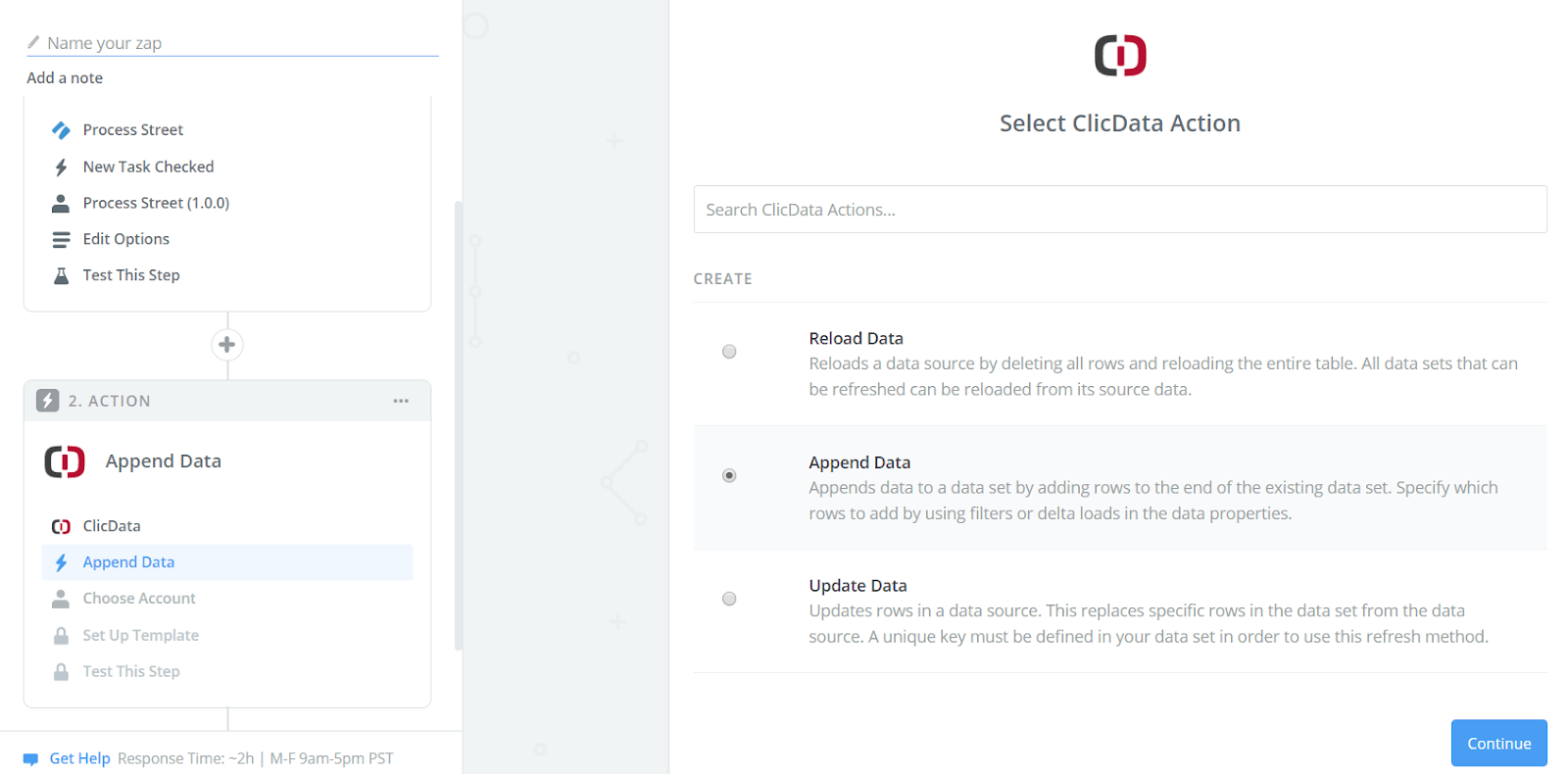Click the lines icon beside Edit Options
The image size is (1568, 774).
(61, 239)
